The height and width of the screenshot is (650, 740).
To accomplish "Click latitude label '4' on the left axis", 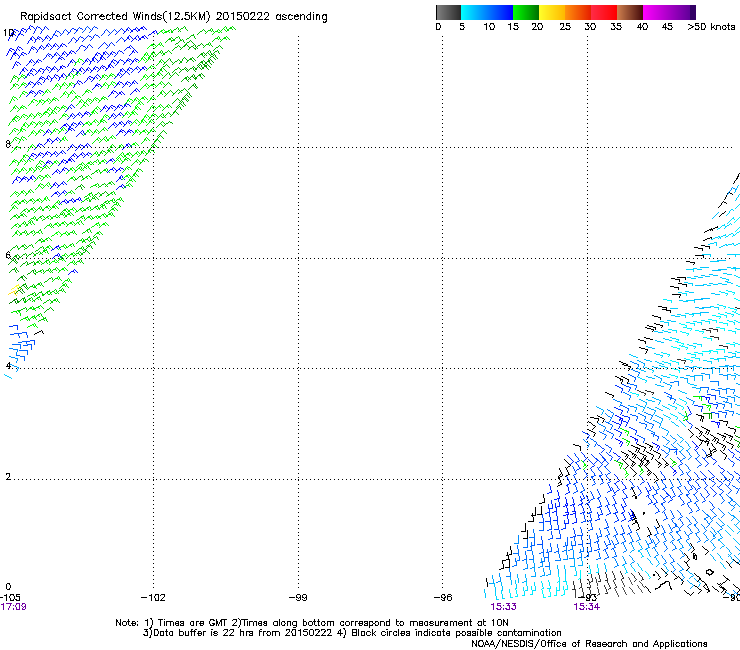I will tap(8, 366).
